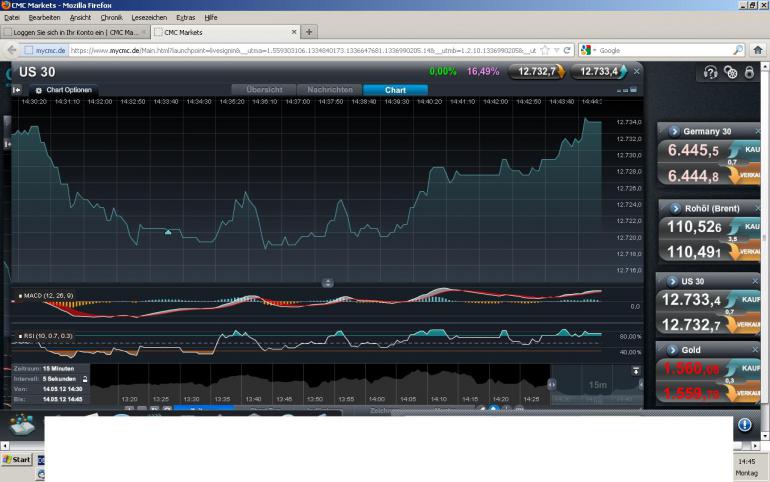Click the app logo icon bottom left
Image resolution: width=770 pixels, height=482 pixels.
pyautogui.click(x=22, y=425)
